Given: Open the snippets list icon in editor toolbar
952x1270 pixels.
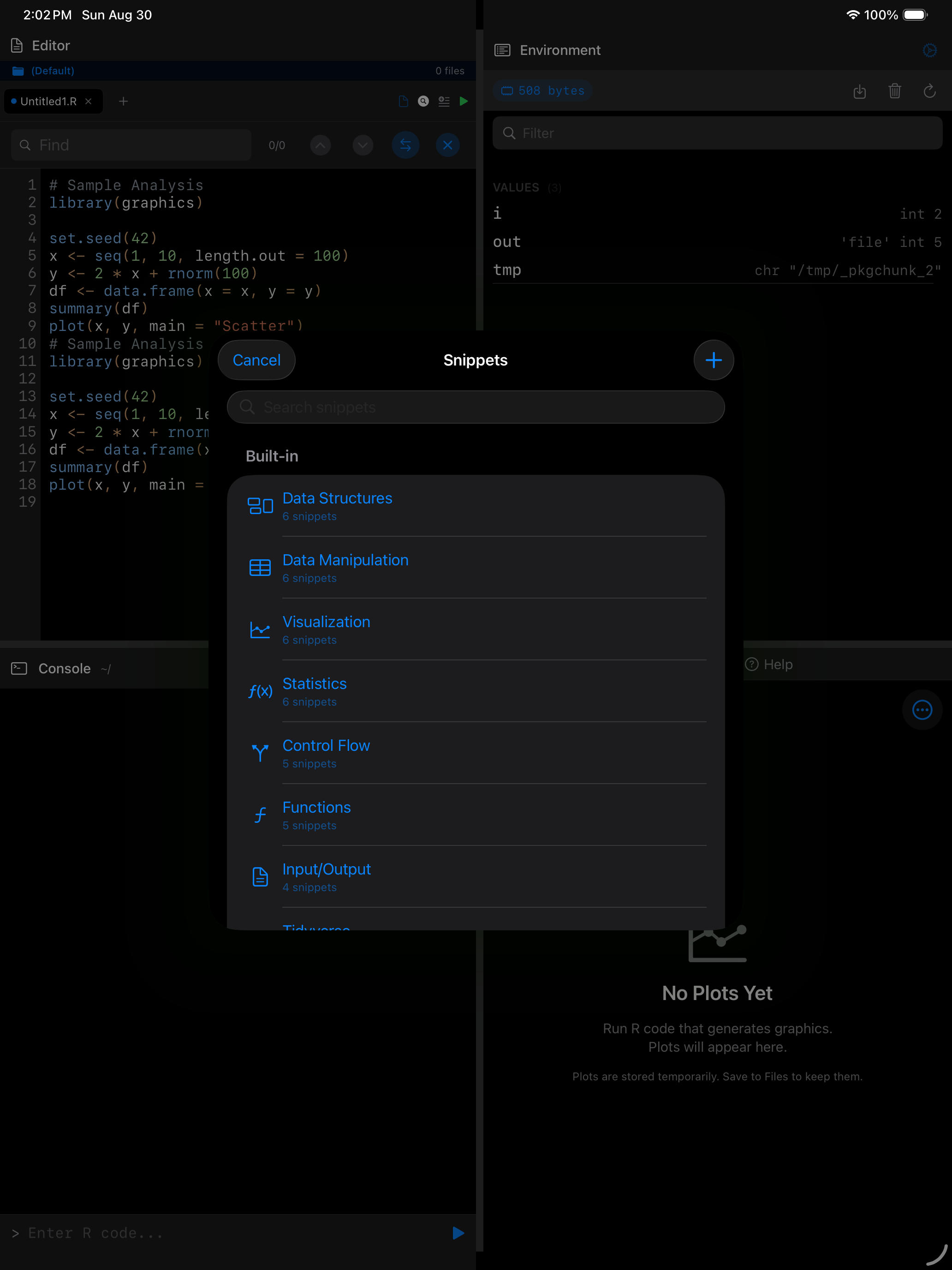Looking at the screenshot, I should (x=444, y=101).
